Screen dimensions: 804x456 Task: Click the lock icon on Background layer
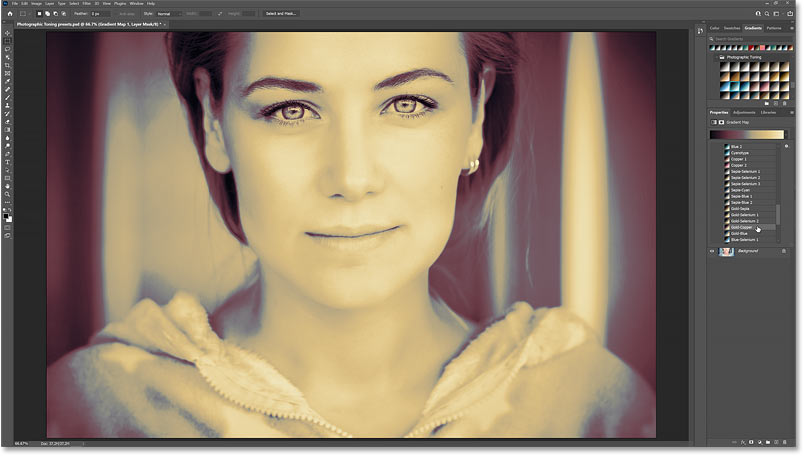coord(783,251)
